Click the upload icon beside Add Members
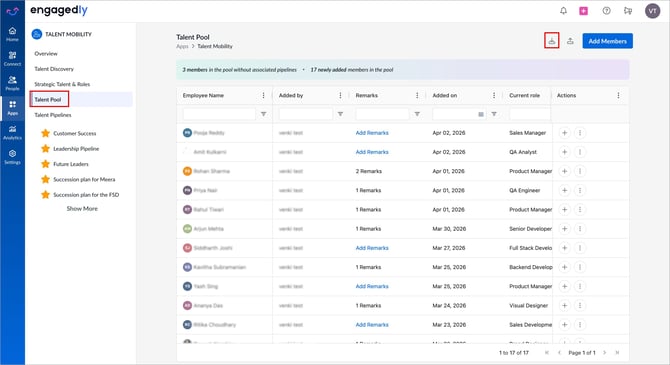The image size is (670, 365). coord(570,41)
